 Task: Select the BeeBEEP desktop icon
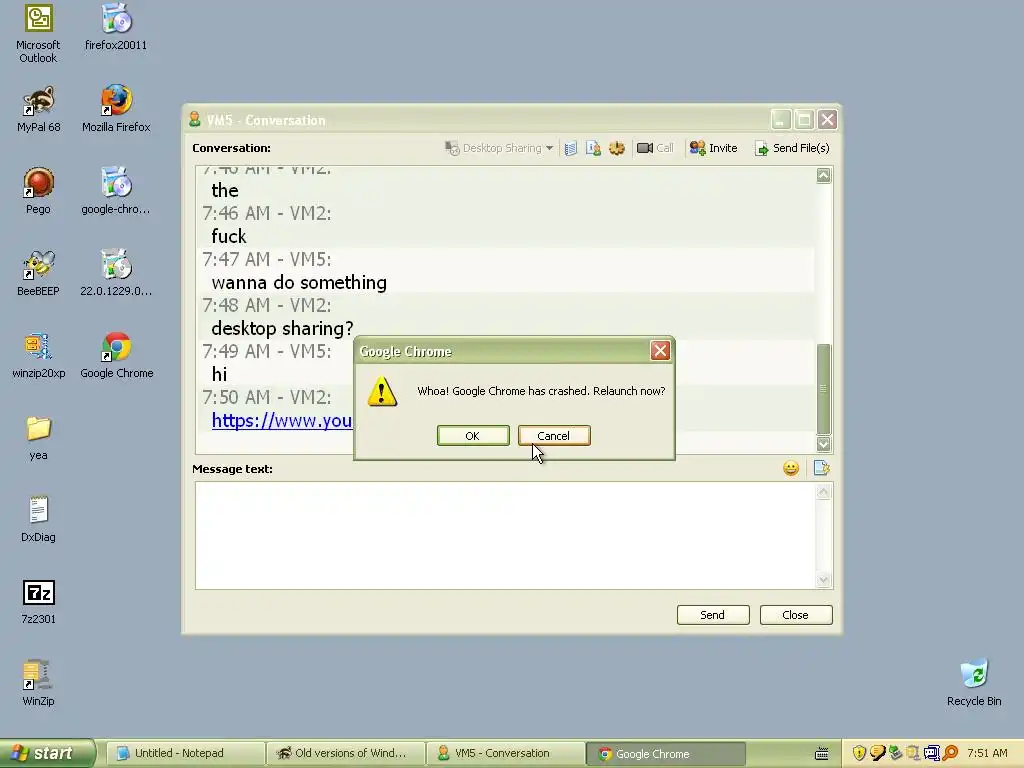pos(39,274)
